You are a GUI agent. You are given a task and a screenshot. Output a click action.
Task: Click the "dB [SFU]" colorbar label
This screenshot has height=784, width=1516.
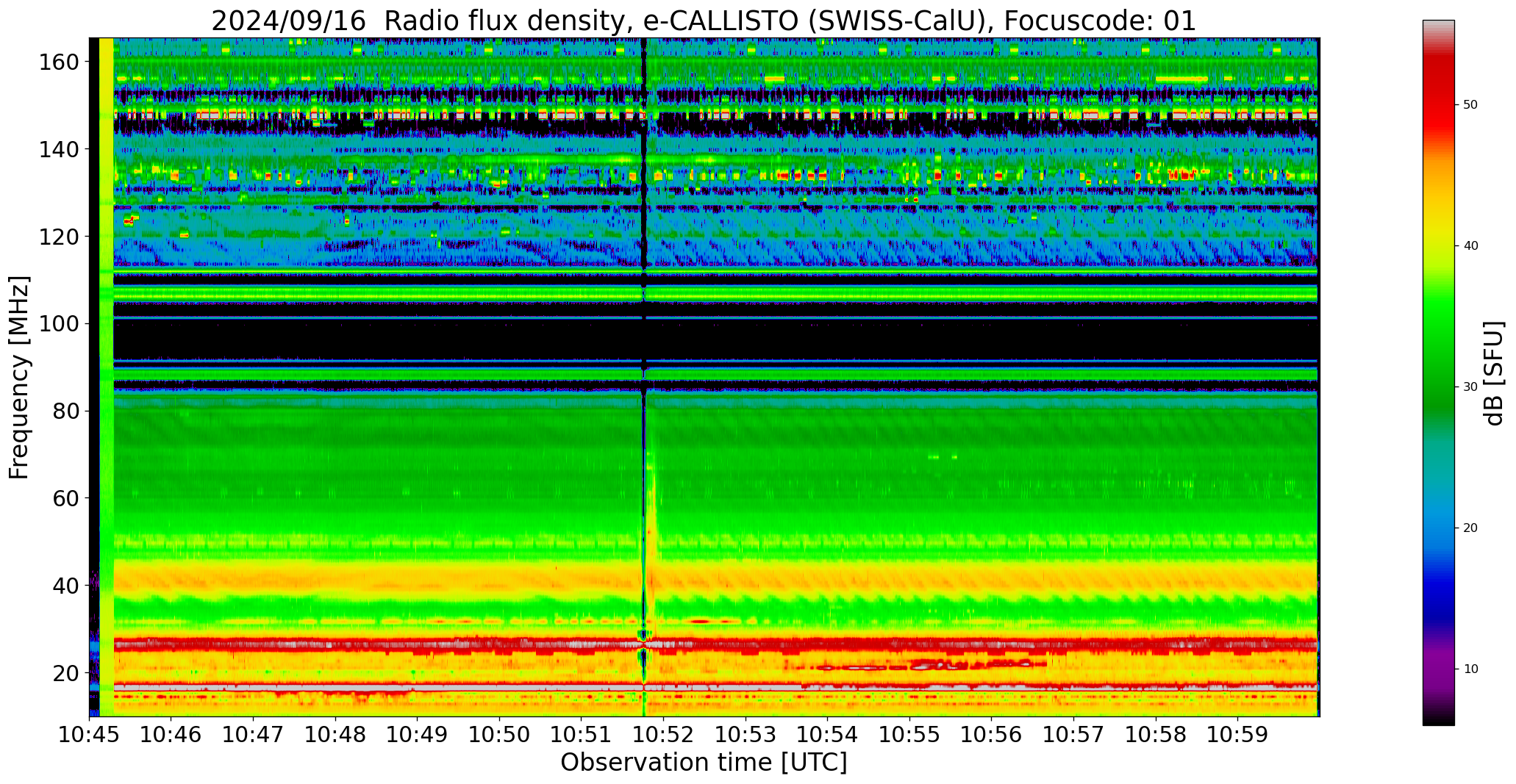(1493, 373)
